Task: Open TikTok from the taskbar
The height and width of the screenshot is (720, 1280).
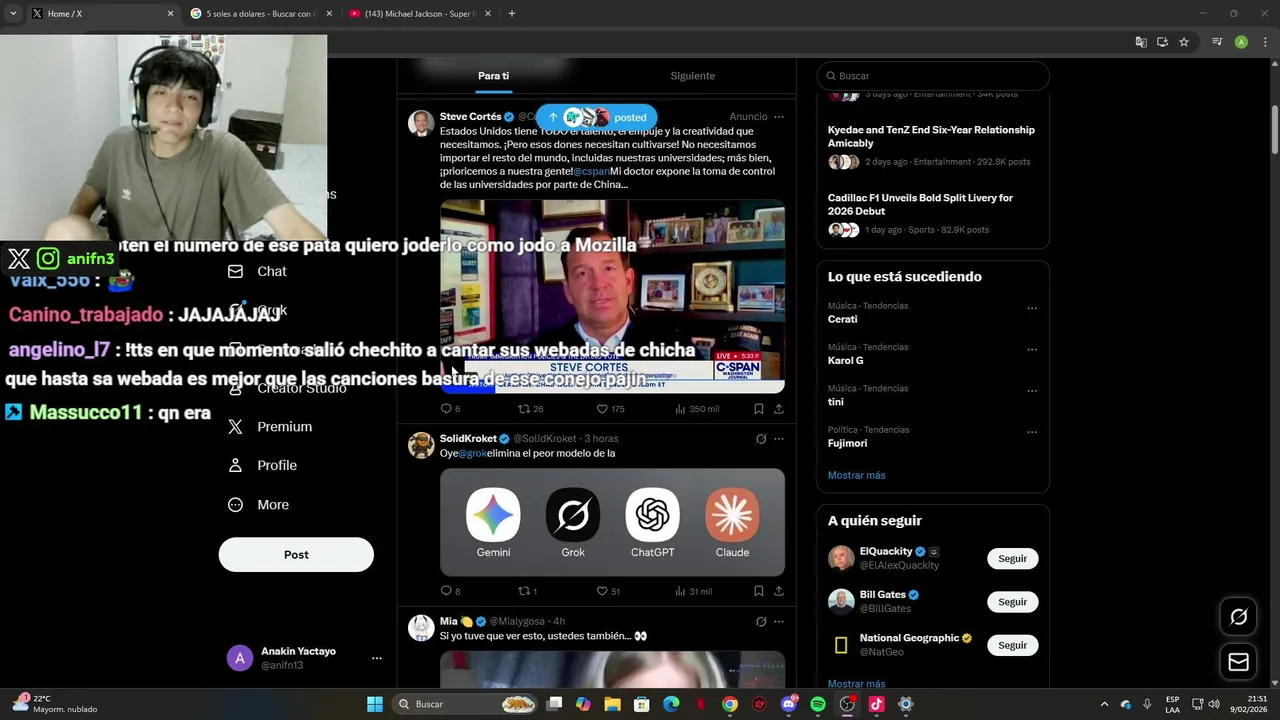Action: 876,704
